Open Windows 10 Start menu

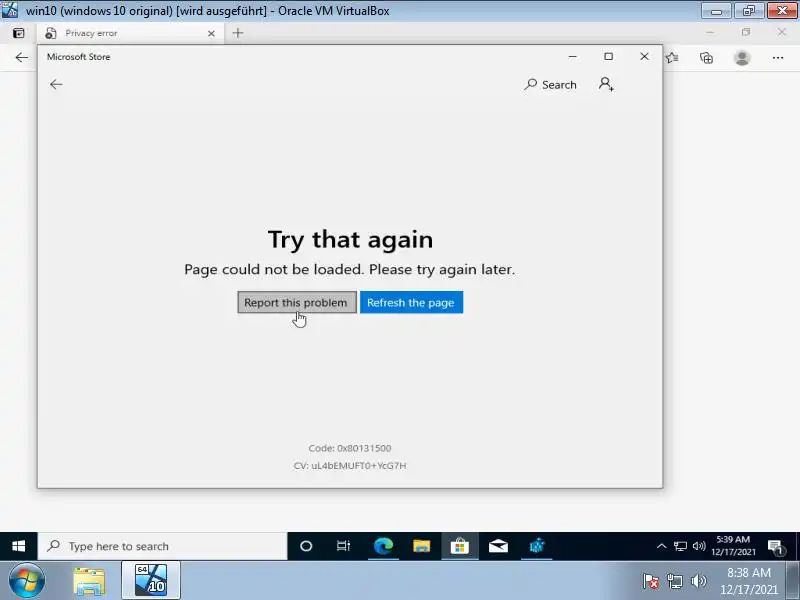[x=18, y=546]
